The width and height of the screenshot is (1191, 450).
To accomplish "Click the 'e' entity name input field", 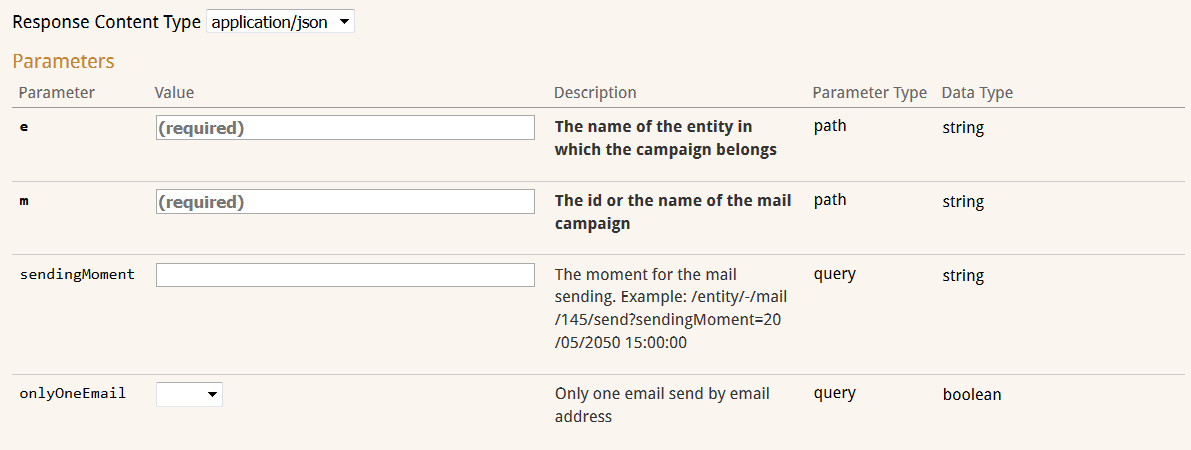I will (x=345, y=128).
